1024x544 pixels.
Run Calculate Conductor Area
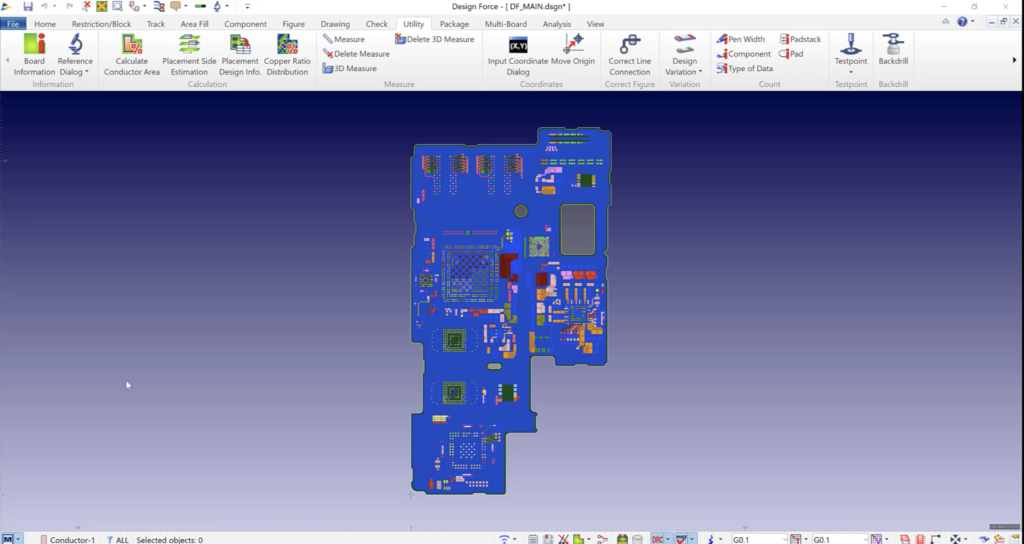tap(132, 55)
